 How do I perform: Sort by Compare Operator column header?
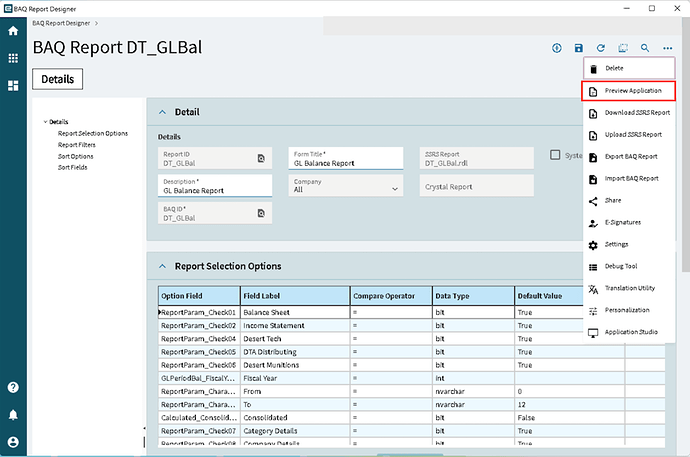click(x=391, y=296)
